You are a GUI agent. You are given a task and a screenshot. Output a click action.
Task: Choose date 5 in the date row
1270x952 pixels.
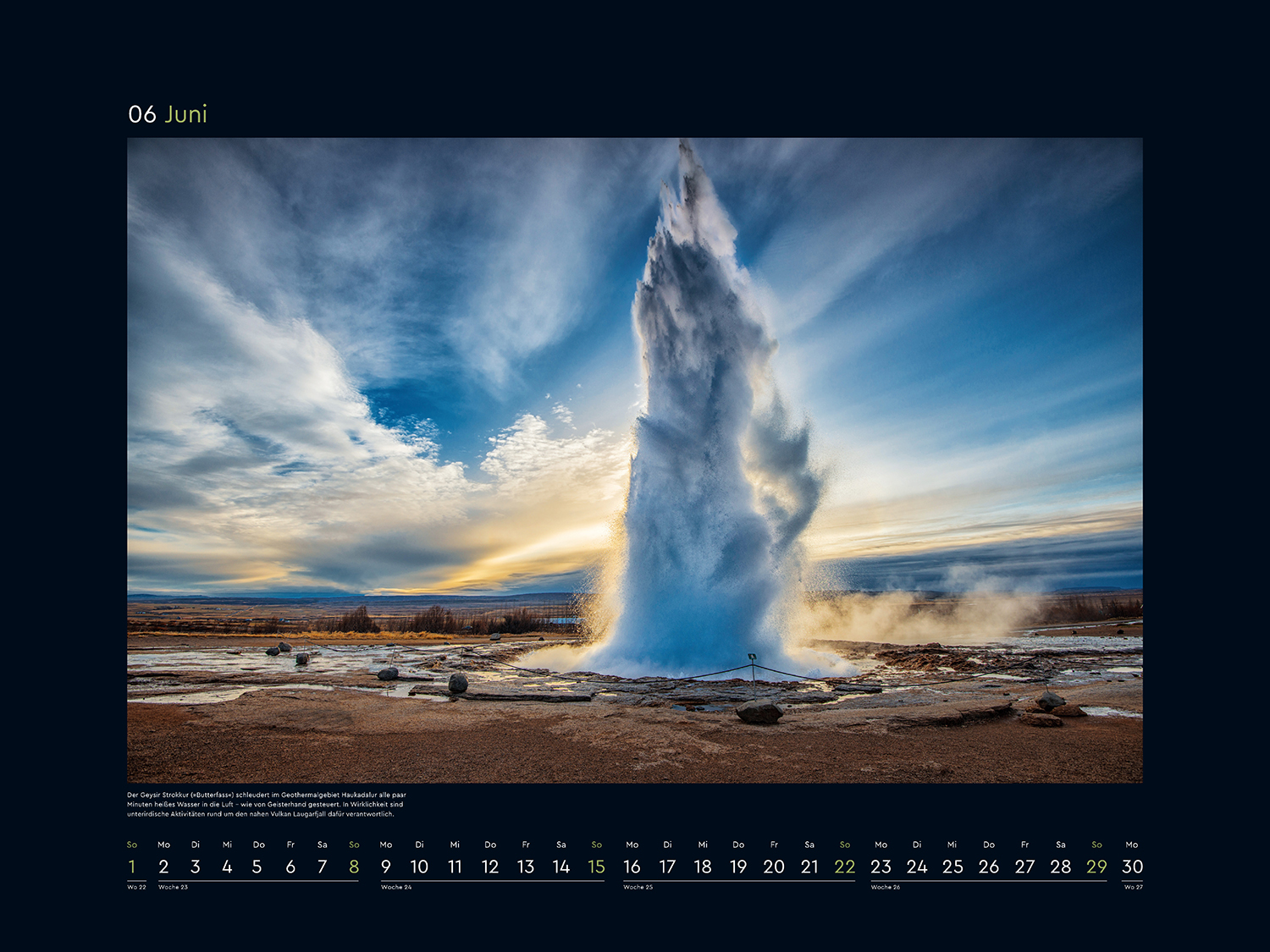point(257,867)
